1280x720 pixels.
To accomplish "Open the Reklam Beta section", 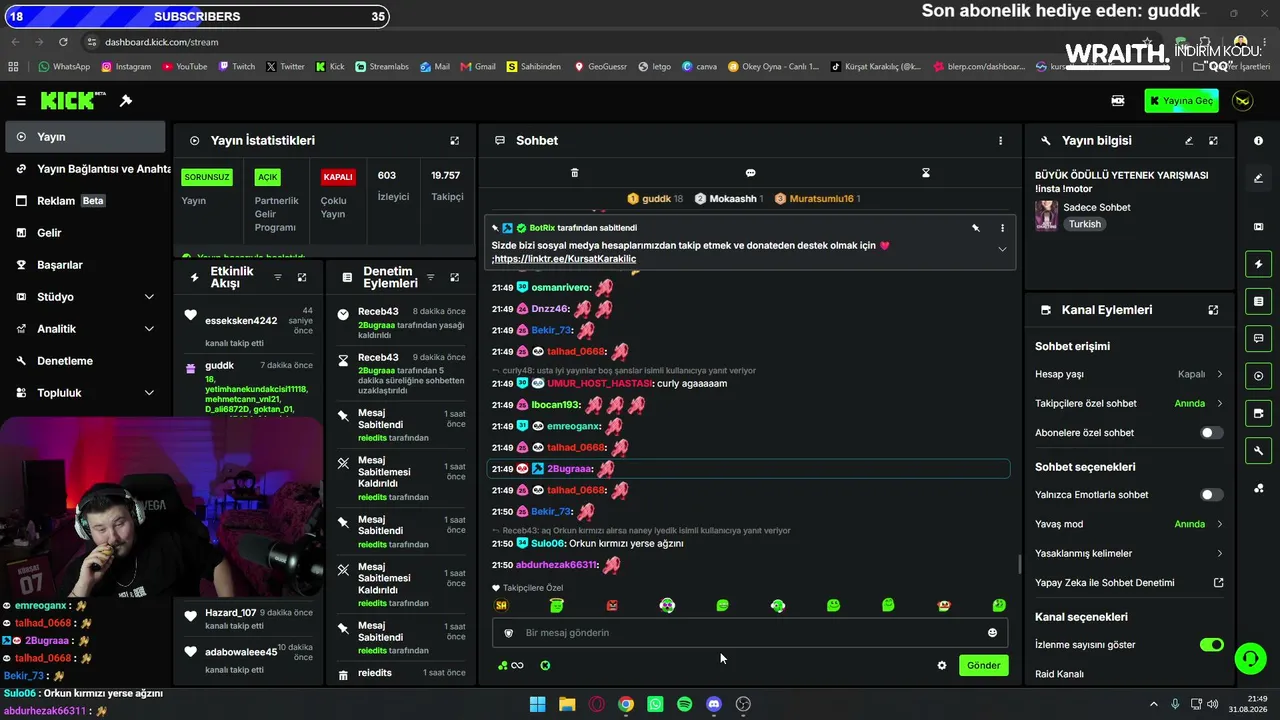I will pyautogui.click(x=85, y=201).
